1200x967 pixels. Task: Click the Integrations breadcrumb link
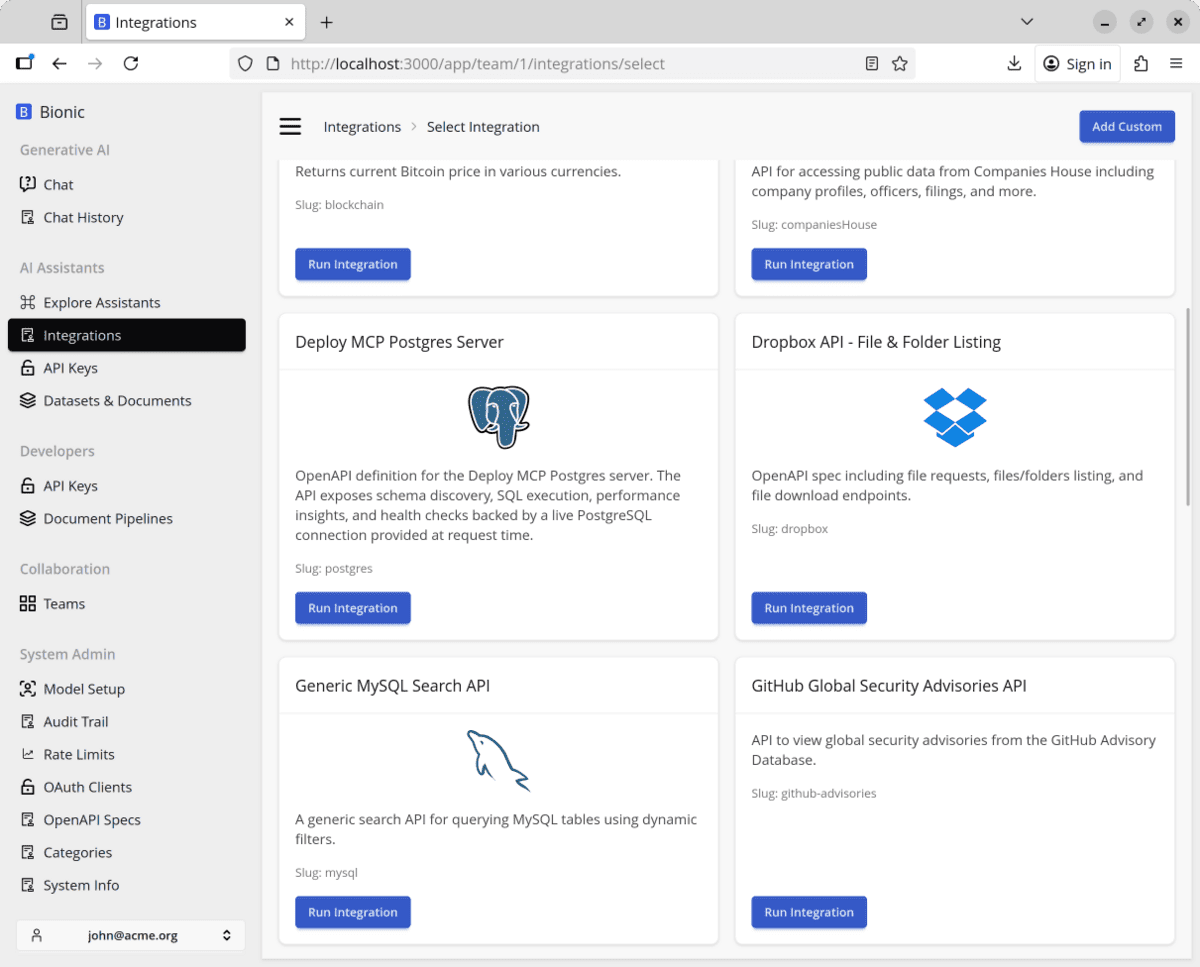362,127
